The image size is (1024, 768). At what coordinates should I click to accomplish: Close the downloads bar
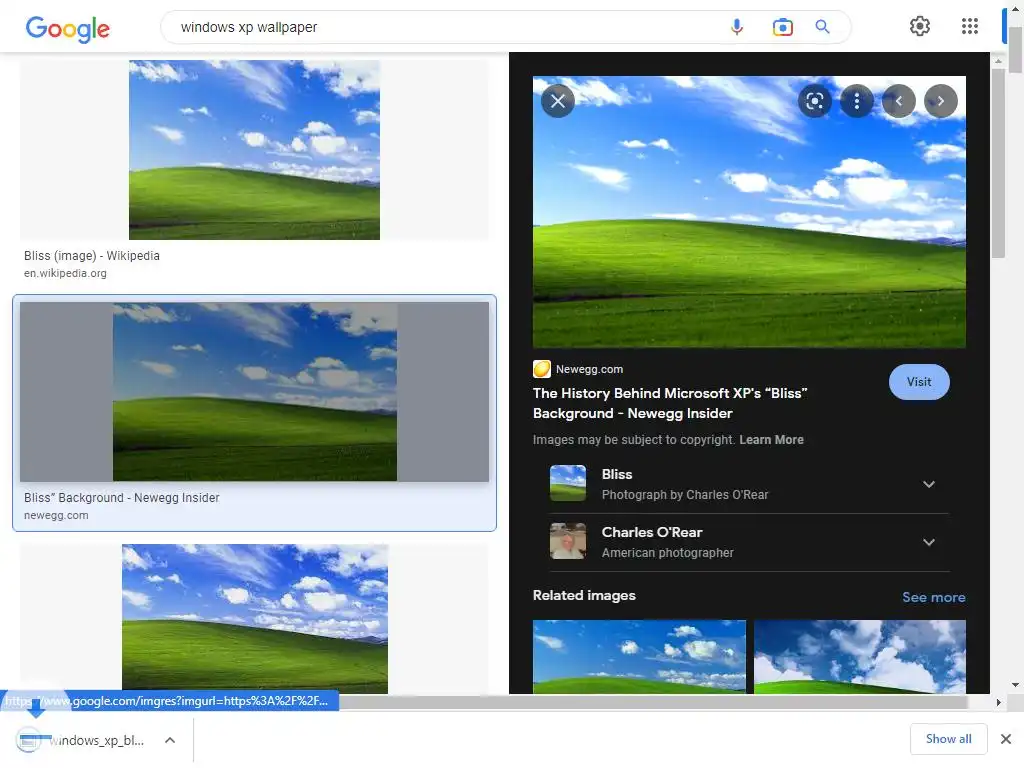(1006, 739)
